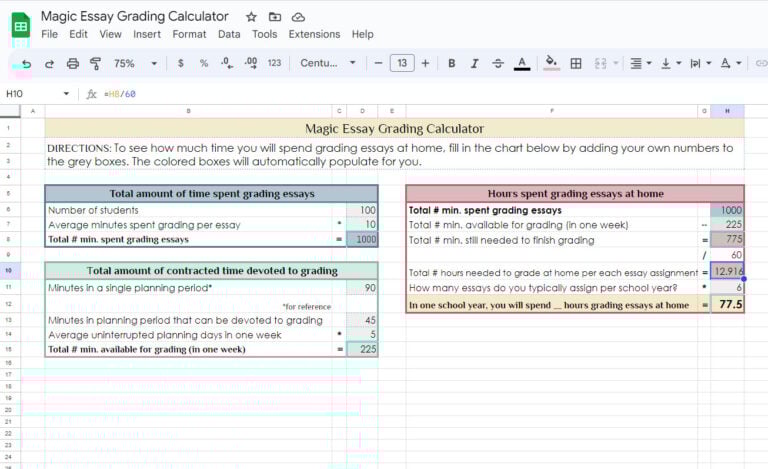Format as currency with dollar icon

(x=180, y=63)
